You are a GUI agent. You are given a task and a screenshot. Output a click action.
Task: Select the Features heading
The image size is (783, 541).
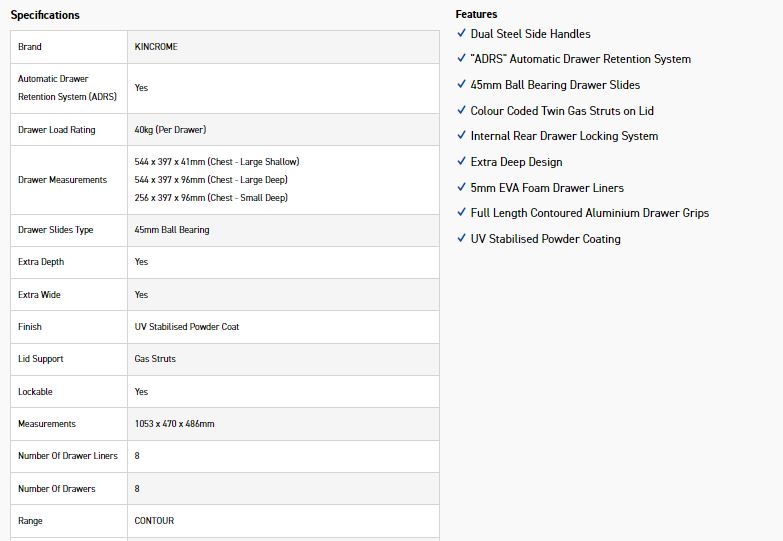(476, 14)
